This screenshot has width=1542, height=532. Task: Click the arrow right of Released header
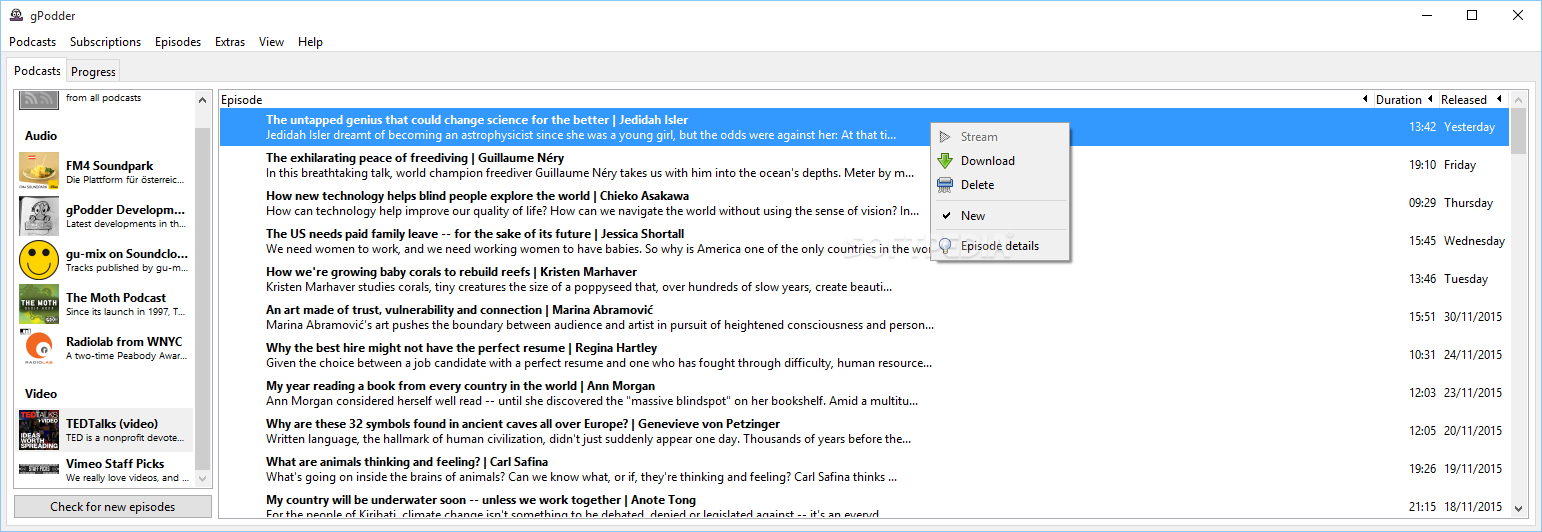coord(1498,99)
